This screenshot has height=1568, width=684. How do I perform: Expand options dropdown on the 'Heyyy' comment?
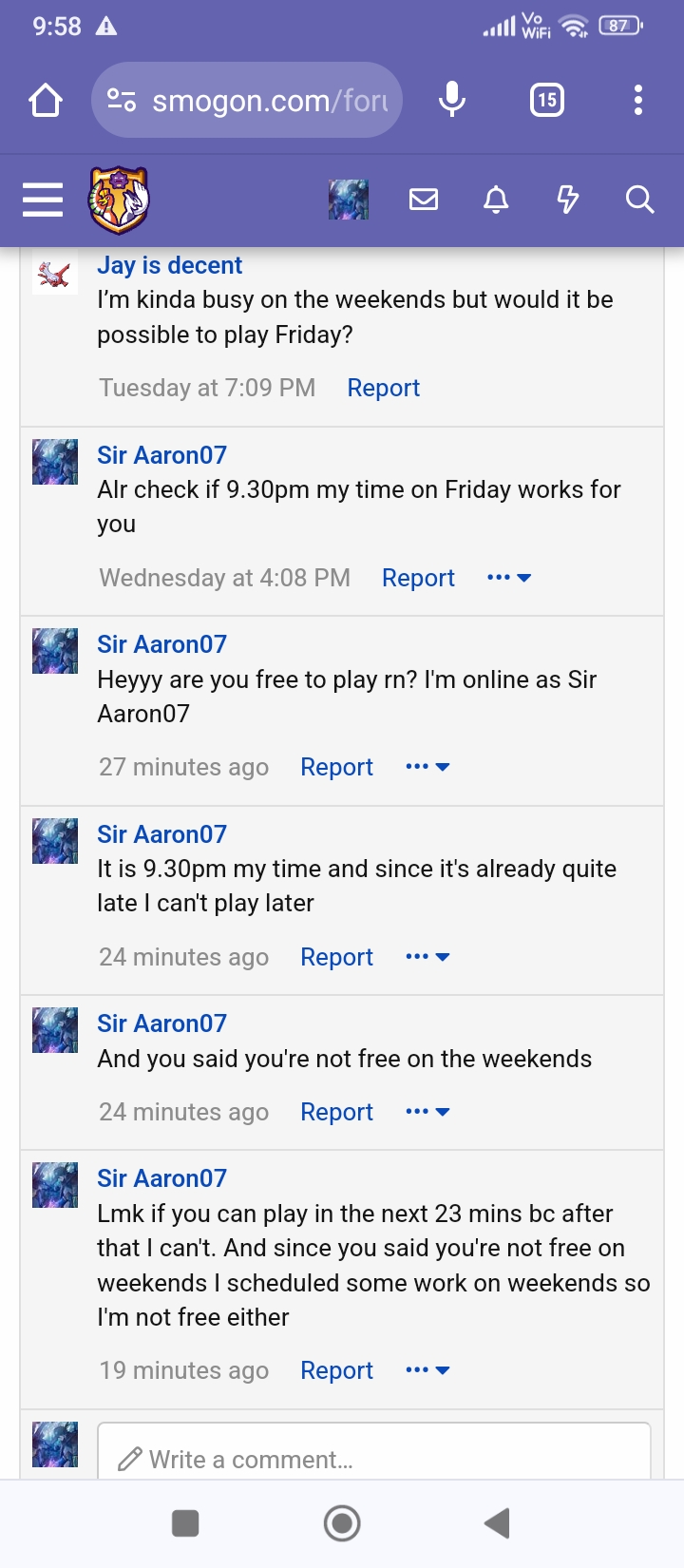tap(427, 767)
